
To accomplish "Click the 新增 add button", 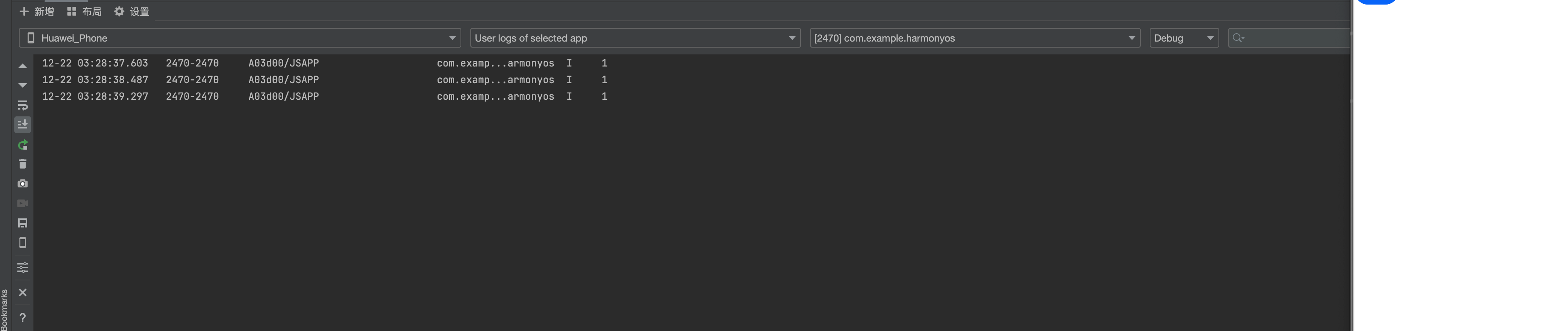I will [37, 12].
